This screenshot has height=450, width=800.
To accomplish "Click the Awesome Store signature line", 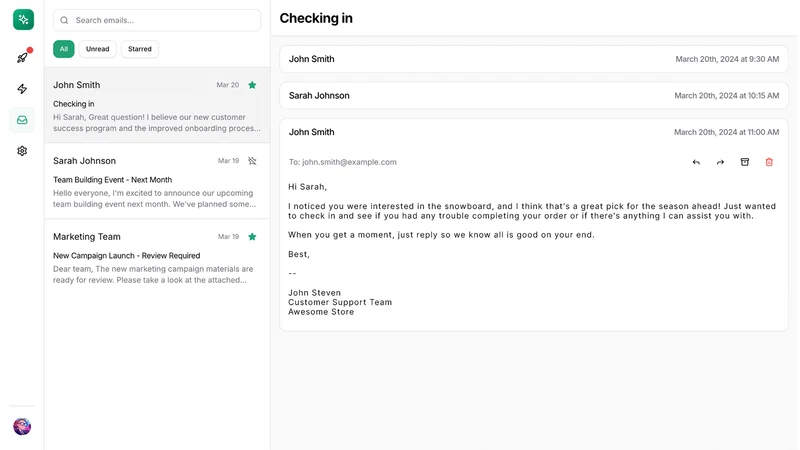I will [321, 312].
